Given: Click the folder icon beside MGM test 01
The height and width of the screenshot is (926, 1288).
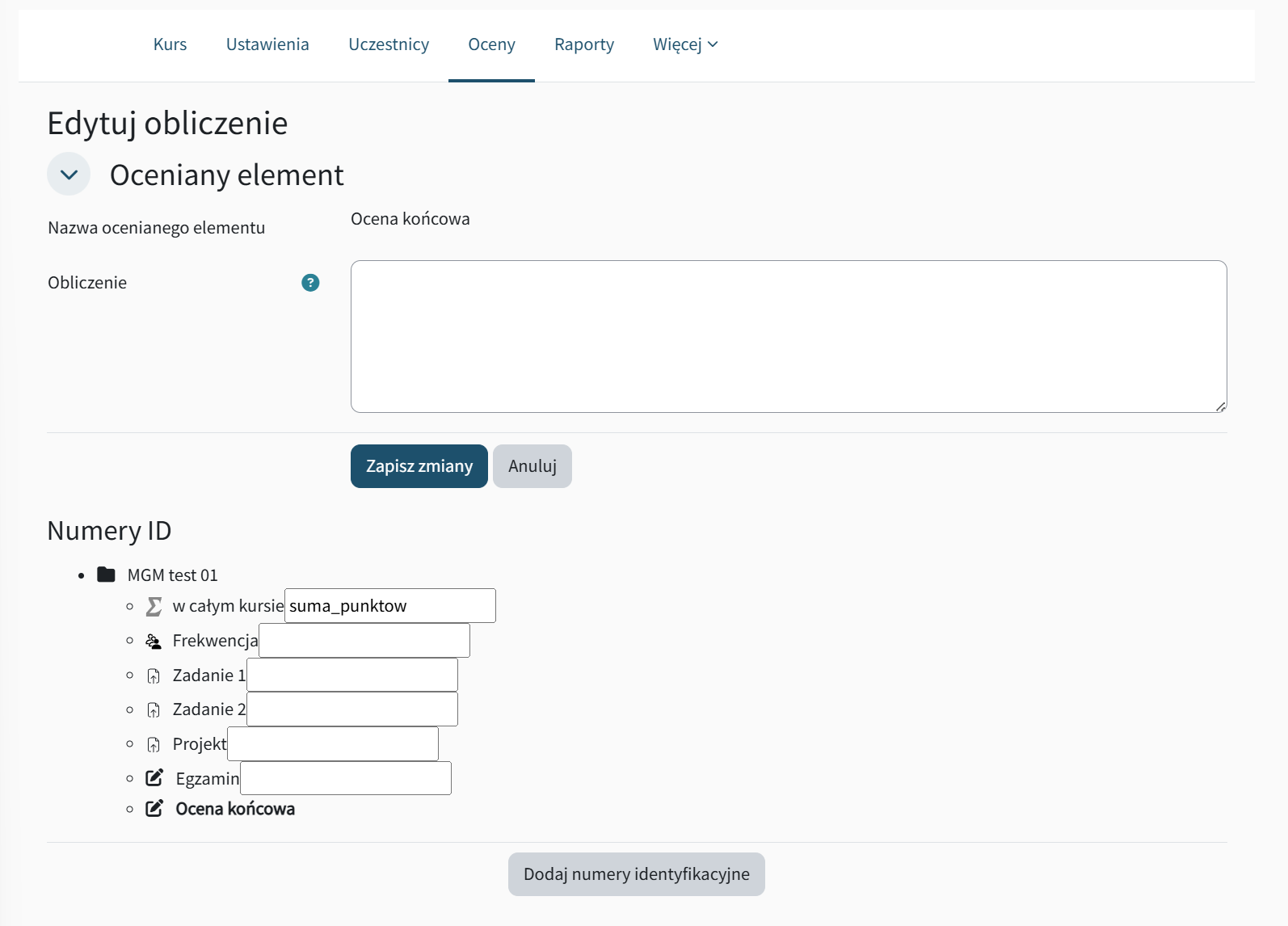Looking at the screenshot, I should (106, 575).
